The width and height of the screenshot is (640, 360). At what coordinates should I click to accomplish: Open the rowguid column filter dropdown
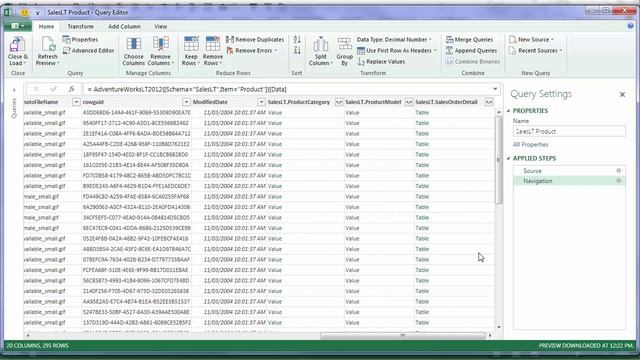click(x=186, y=102)
